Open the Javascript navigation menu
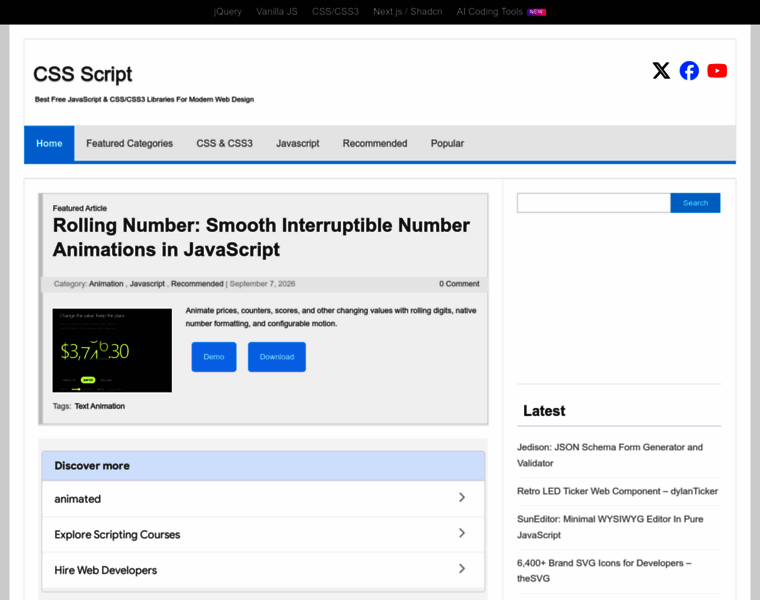The image size is (760, 600). 298,143
